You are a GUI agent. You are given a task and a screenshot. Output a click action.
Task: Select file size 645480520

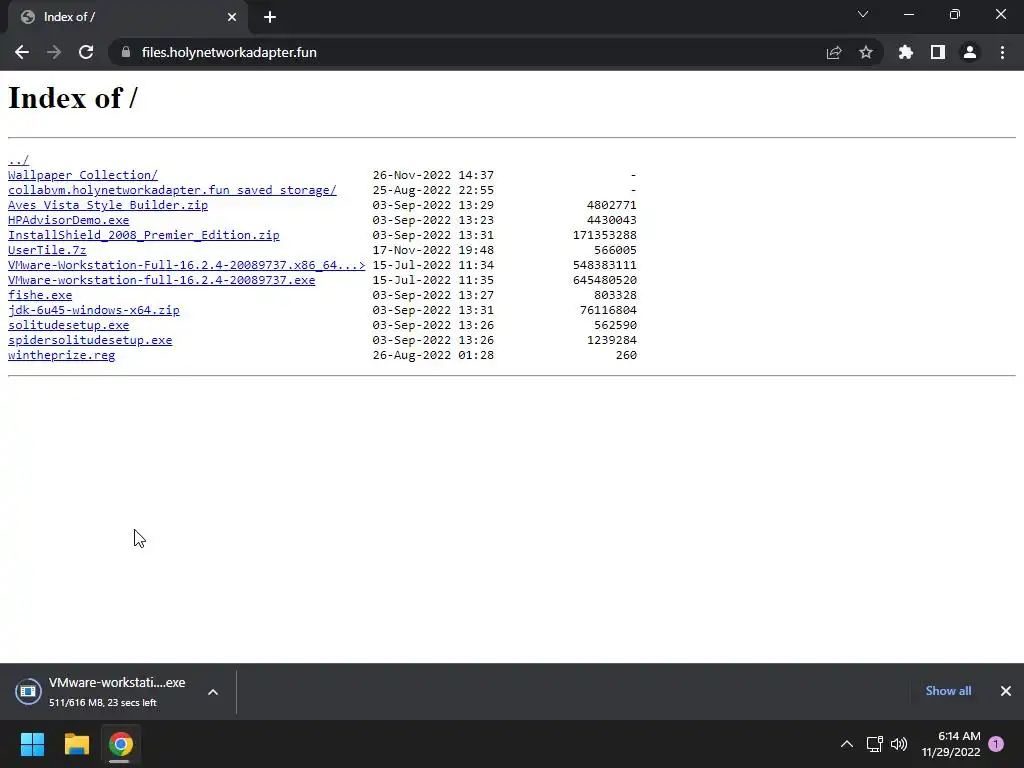click(605, 280)
